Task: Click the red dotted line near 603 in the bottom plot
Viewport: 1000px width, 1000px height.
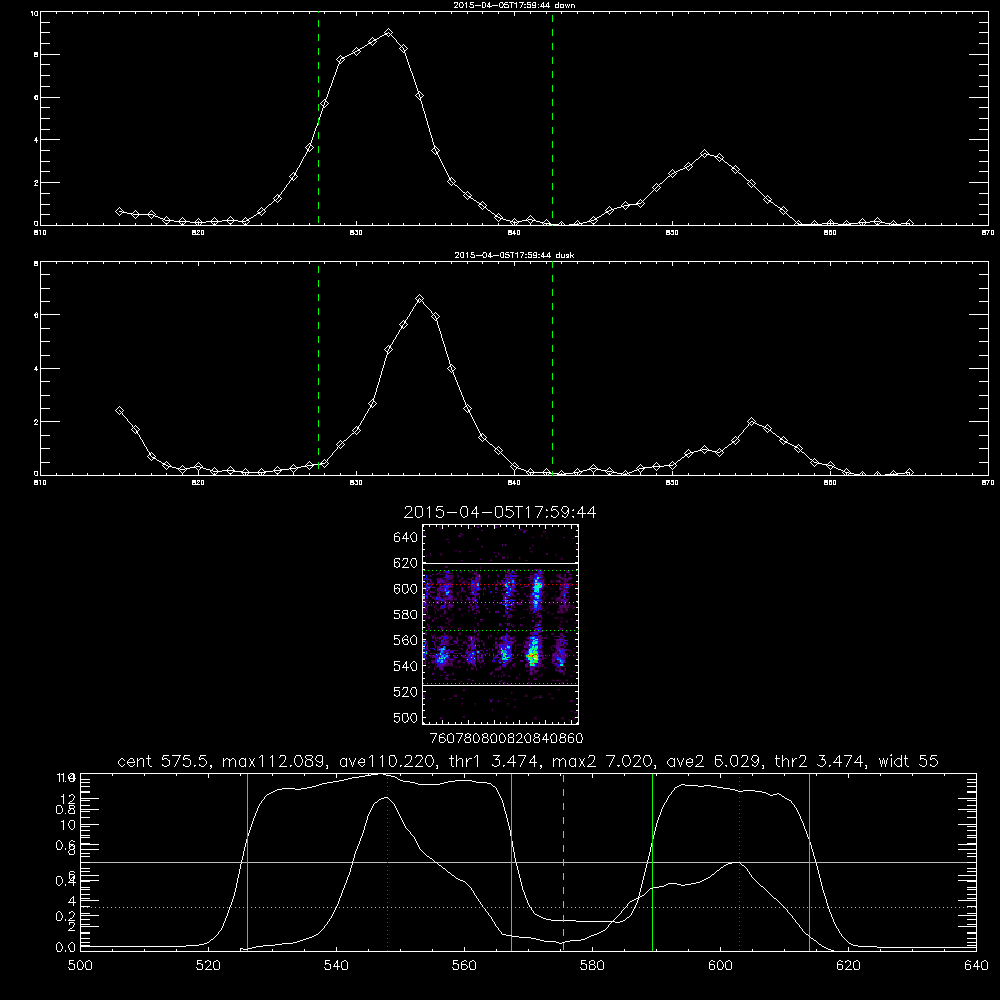Action: pyautogui.click(x=739, y=861)
